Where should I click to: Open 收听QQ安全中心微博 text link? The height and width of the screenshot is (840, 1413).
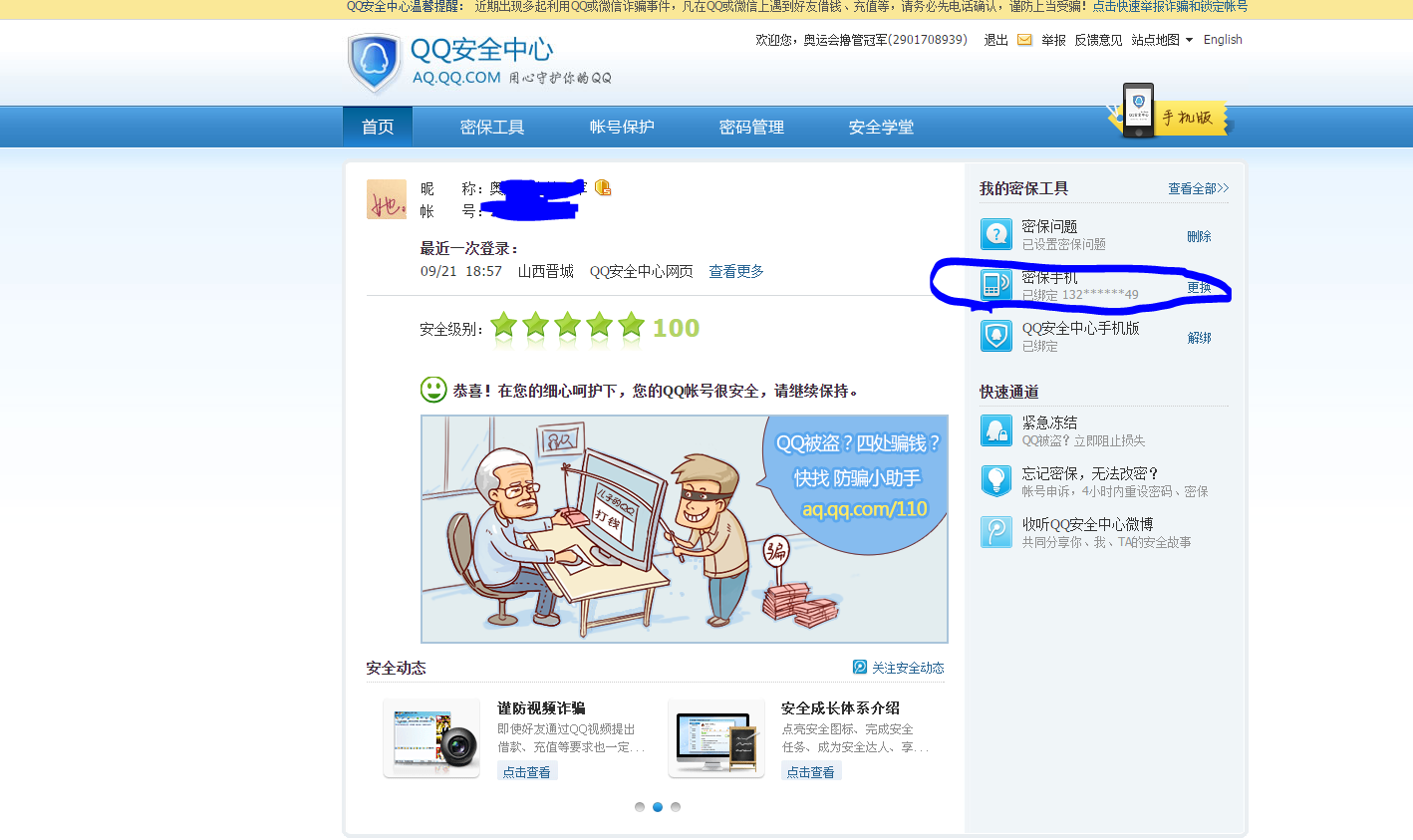pos(1087,524)
